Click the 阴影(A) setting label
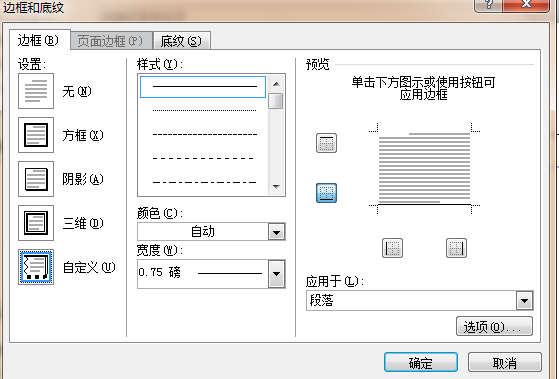The width and height of the screenshot is (559, 379). 83,179
